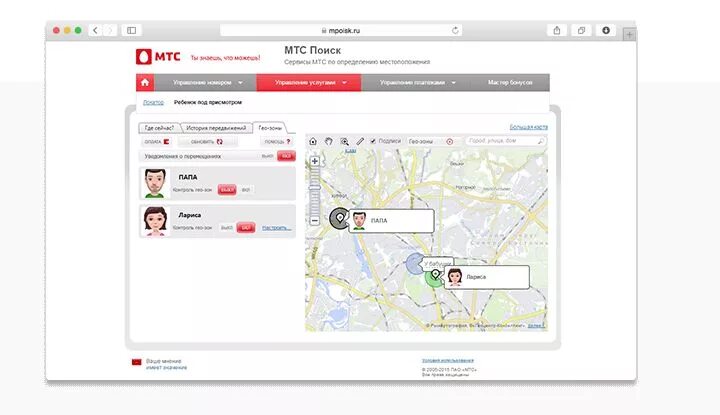Click the map zoom slider handle
The height and width of the screenshot is (415, 720).
click(x=315, y=187)
